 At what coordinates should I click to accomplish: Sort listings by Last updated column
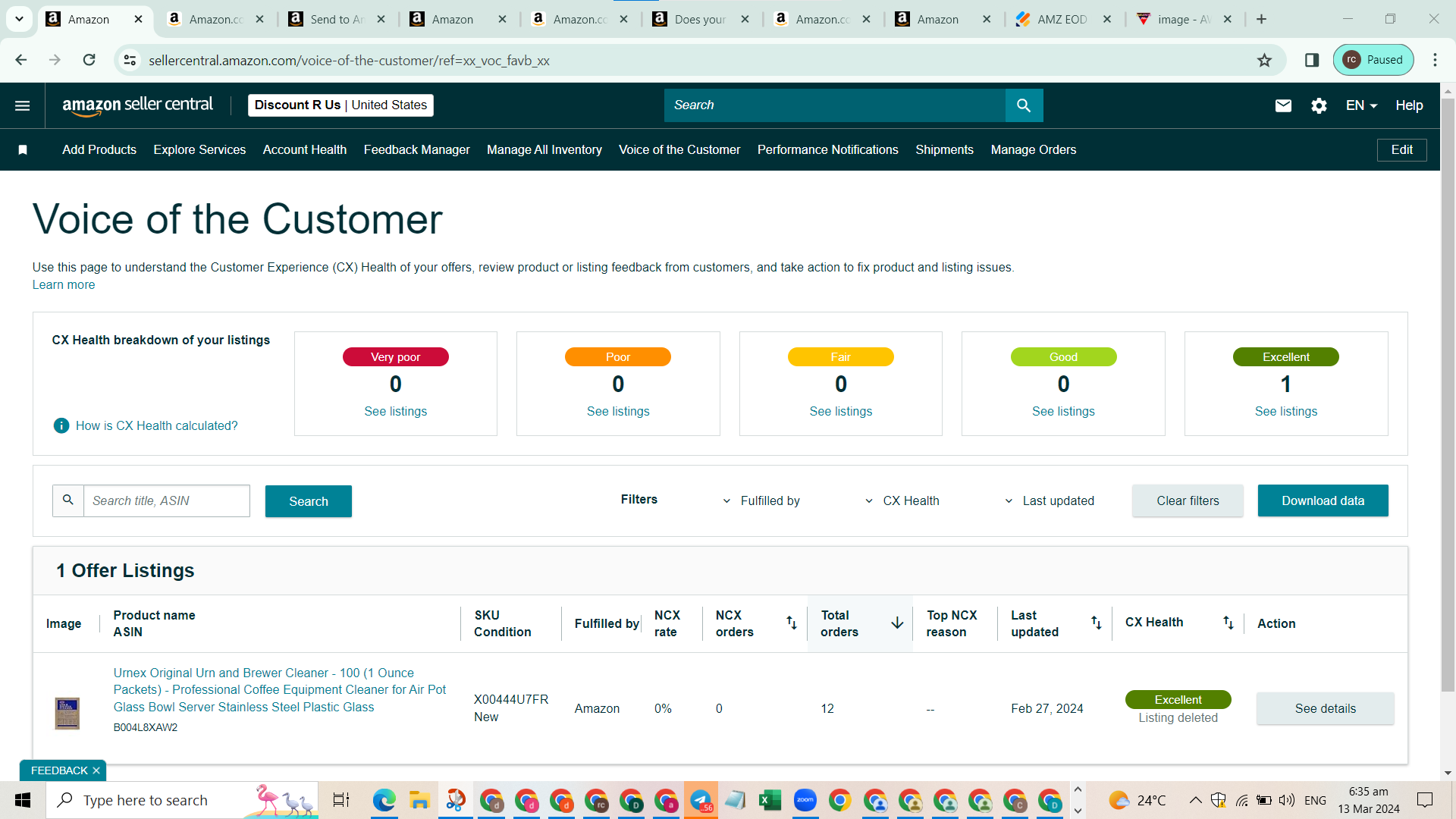pos(1096,623)
